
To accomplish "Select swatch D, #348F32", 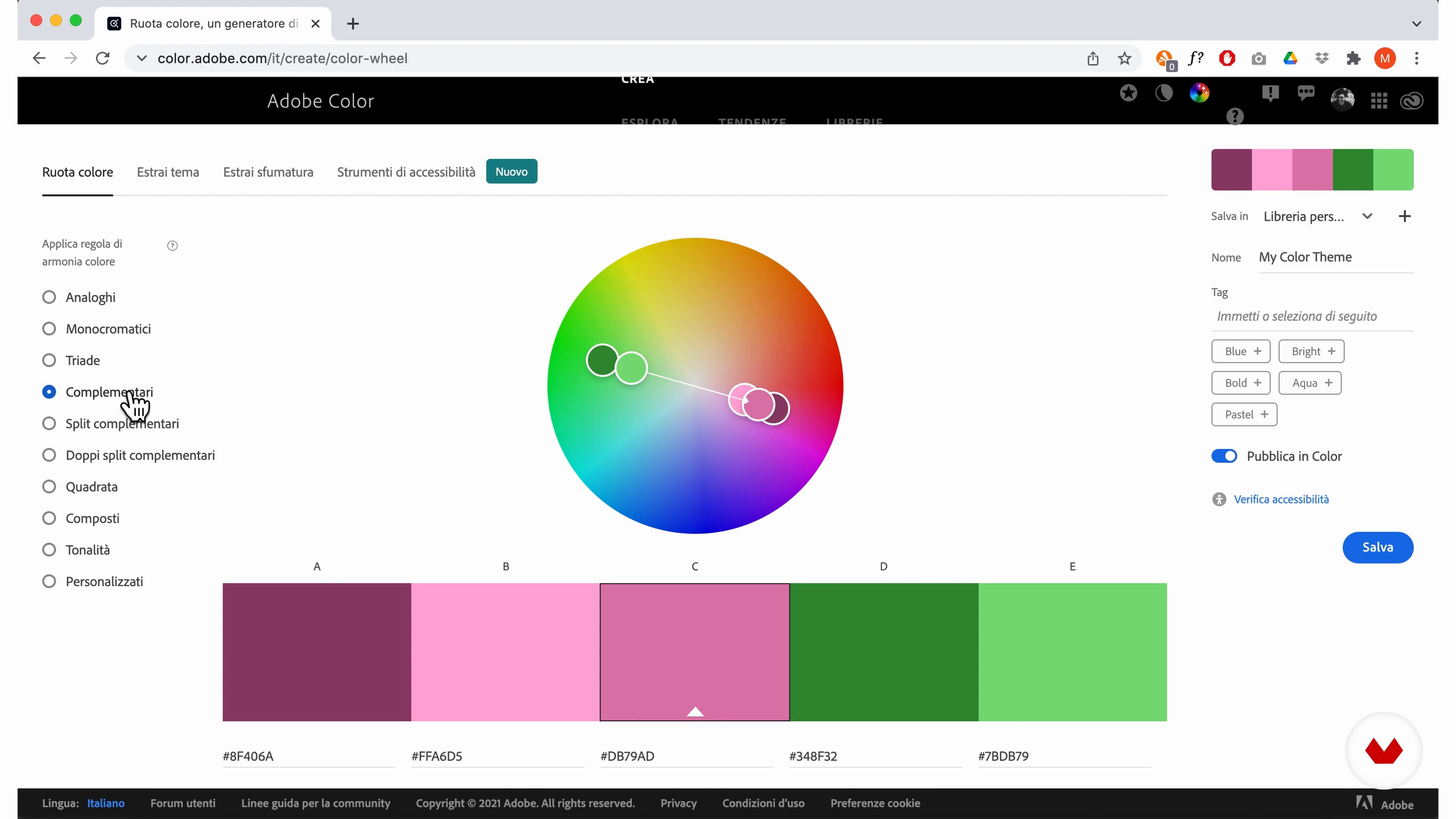I will (884, 652).
